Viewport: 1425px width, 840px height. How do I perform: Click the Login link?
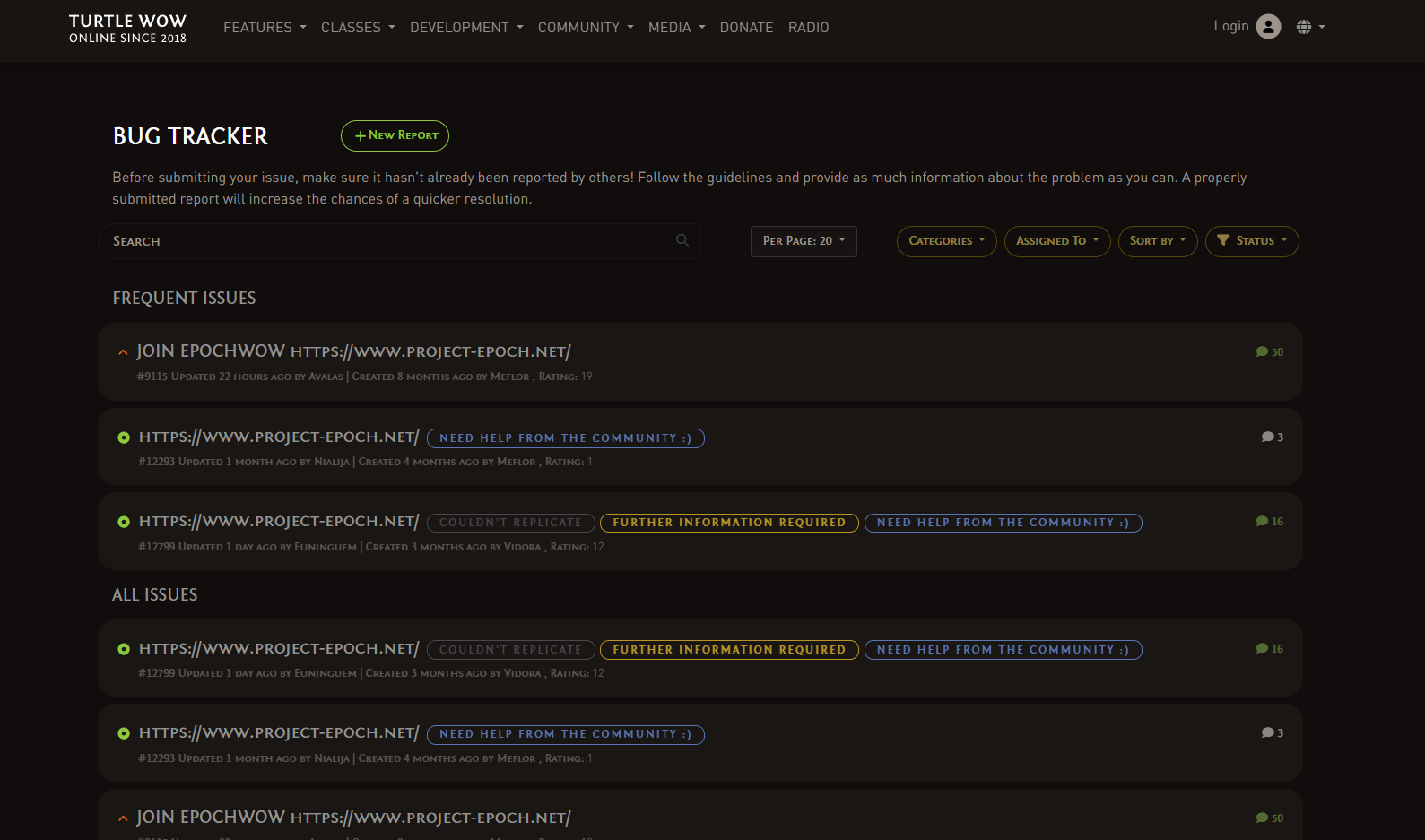1231,26
